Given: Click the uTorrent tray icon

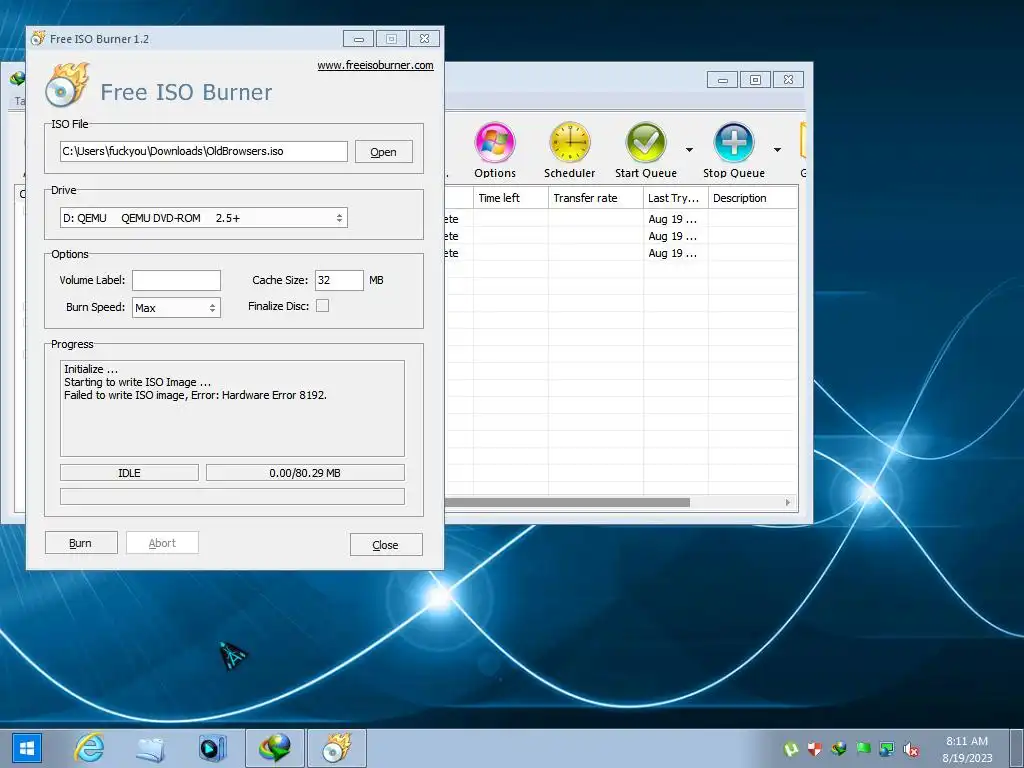Looking at the screenshot, I should [x=791, y=749].
